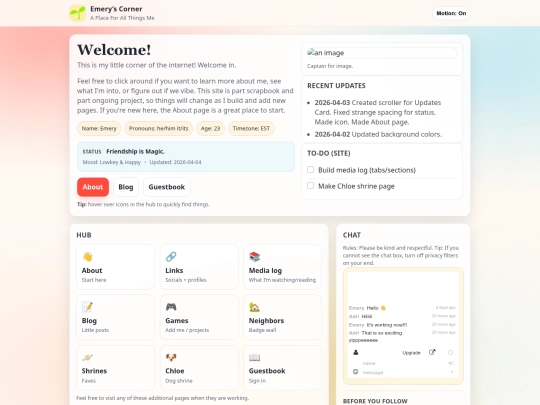Click the dog face Chloe icon
This screenshot has height=405, width=540.
171,357
